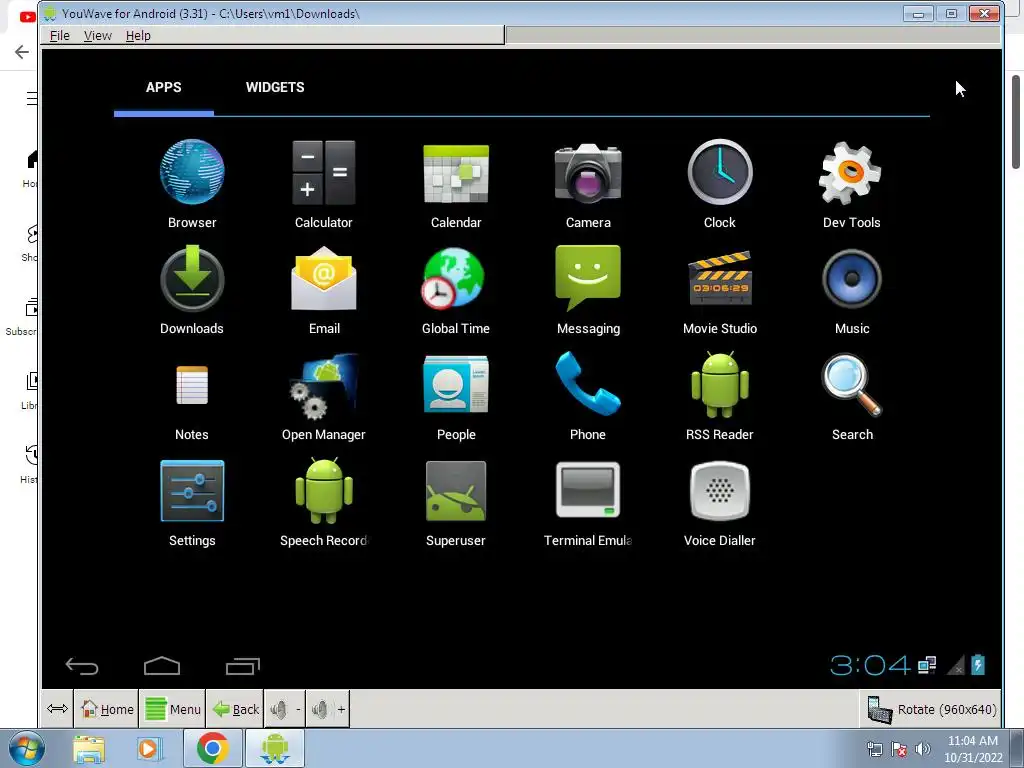Tap the Android recent apps icon
The width and height of the screenshot is (1024, 768).
[x=243, y=666]
